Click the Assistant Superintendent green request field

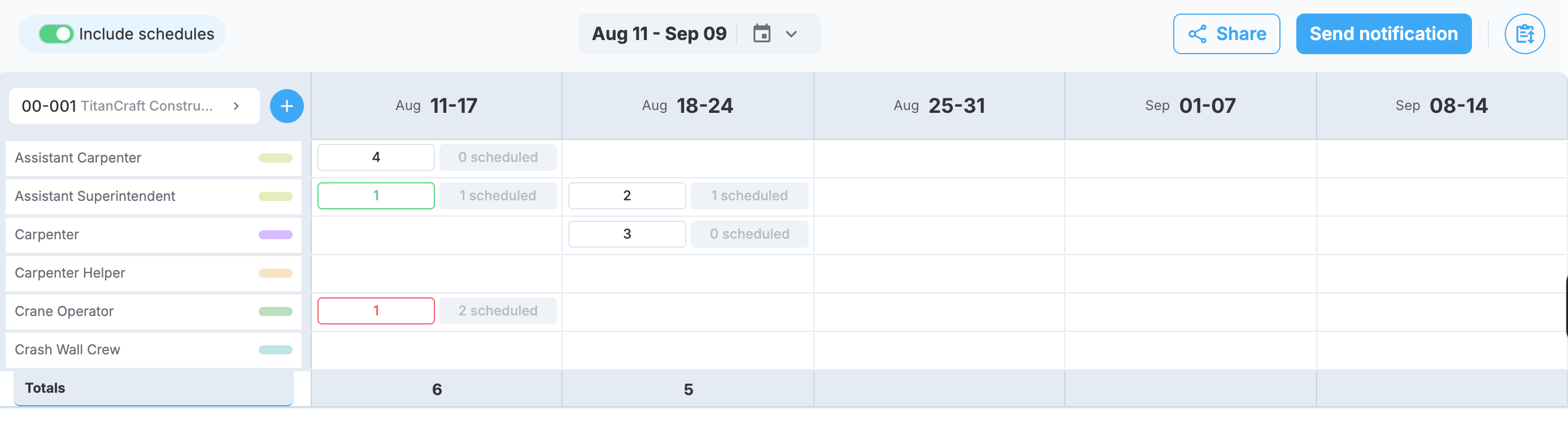376,196
